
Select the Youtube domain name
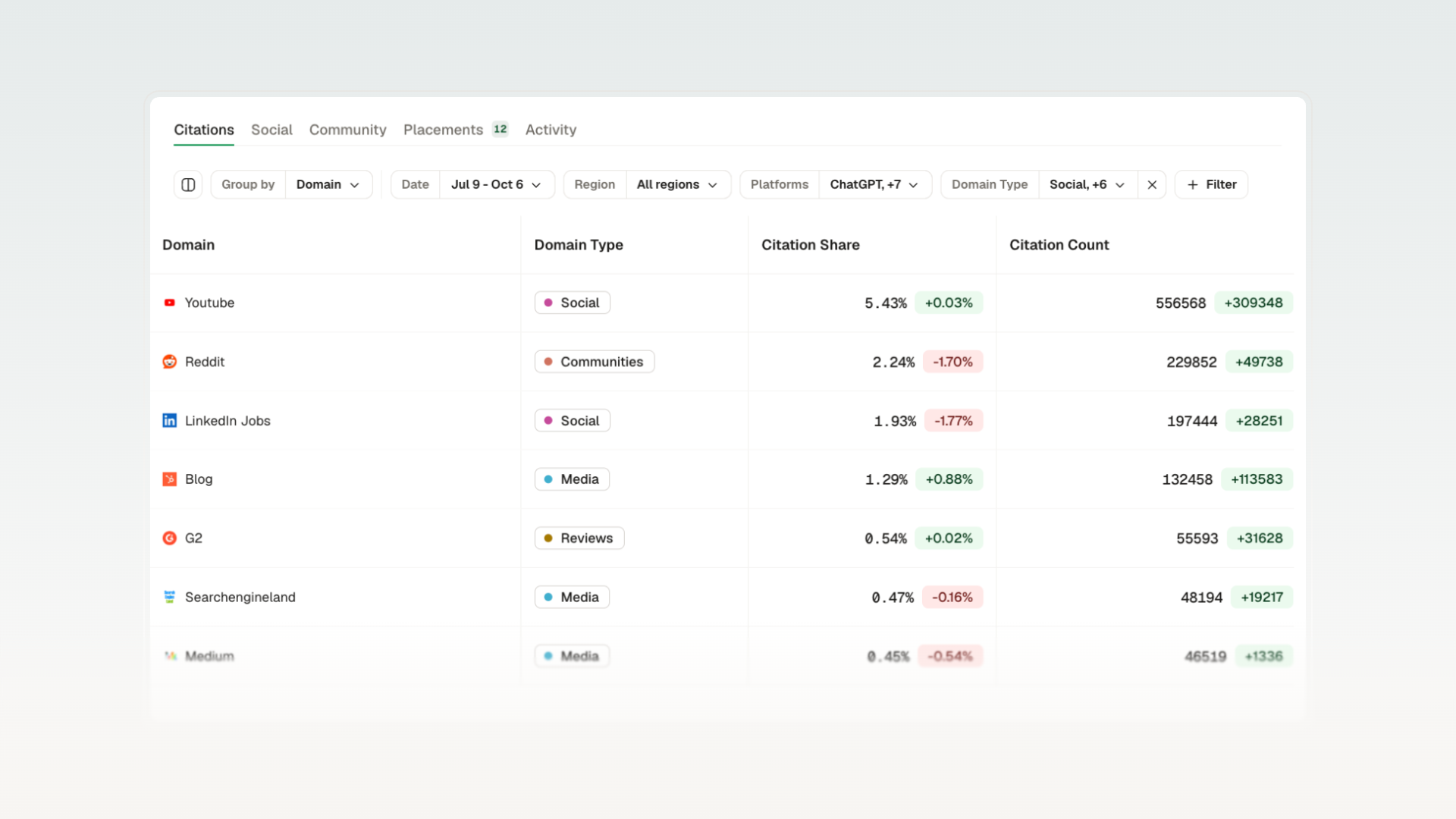(x=209, y=303)
